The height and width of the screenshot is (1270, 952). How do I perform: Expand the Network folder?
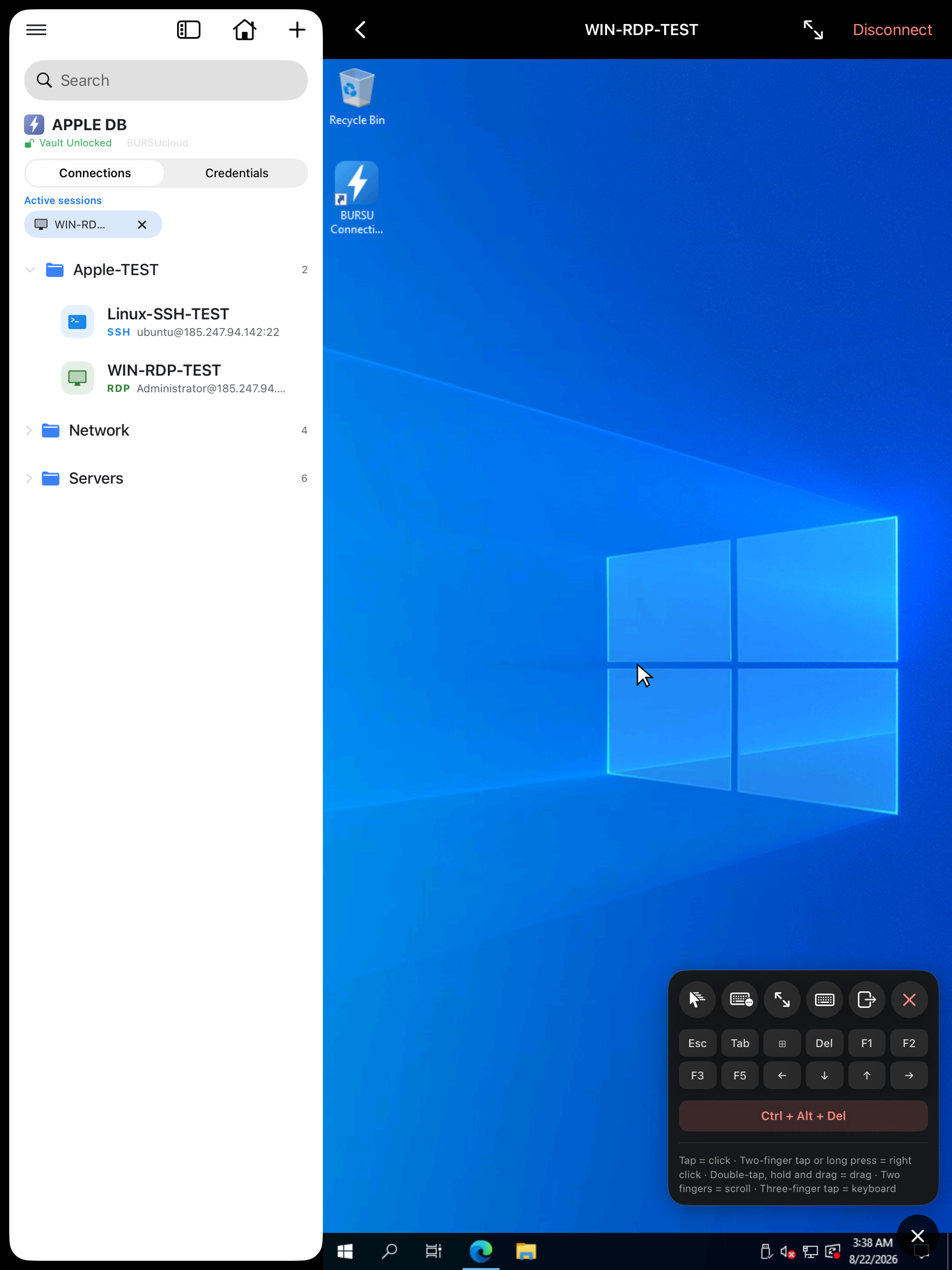(x=28, y=430)
